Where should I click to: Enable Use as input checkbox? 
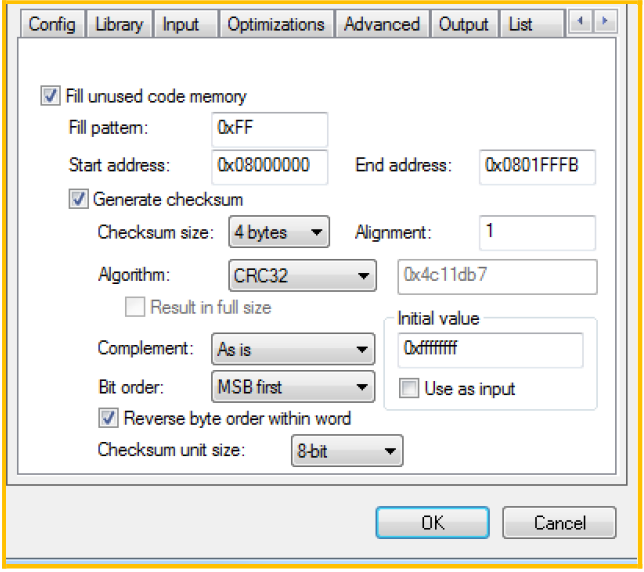coord(408,388)
